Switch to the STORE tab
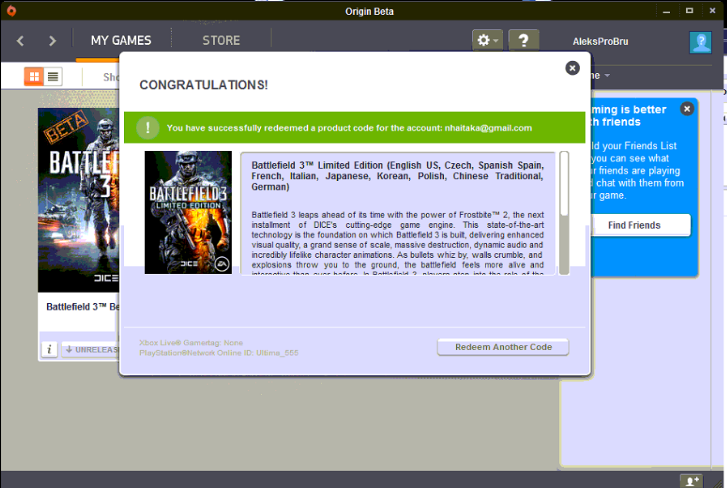 (221, 41)
